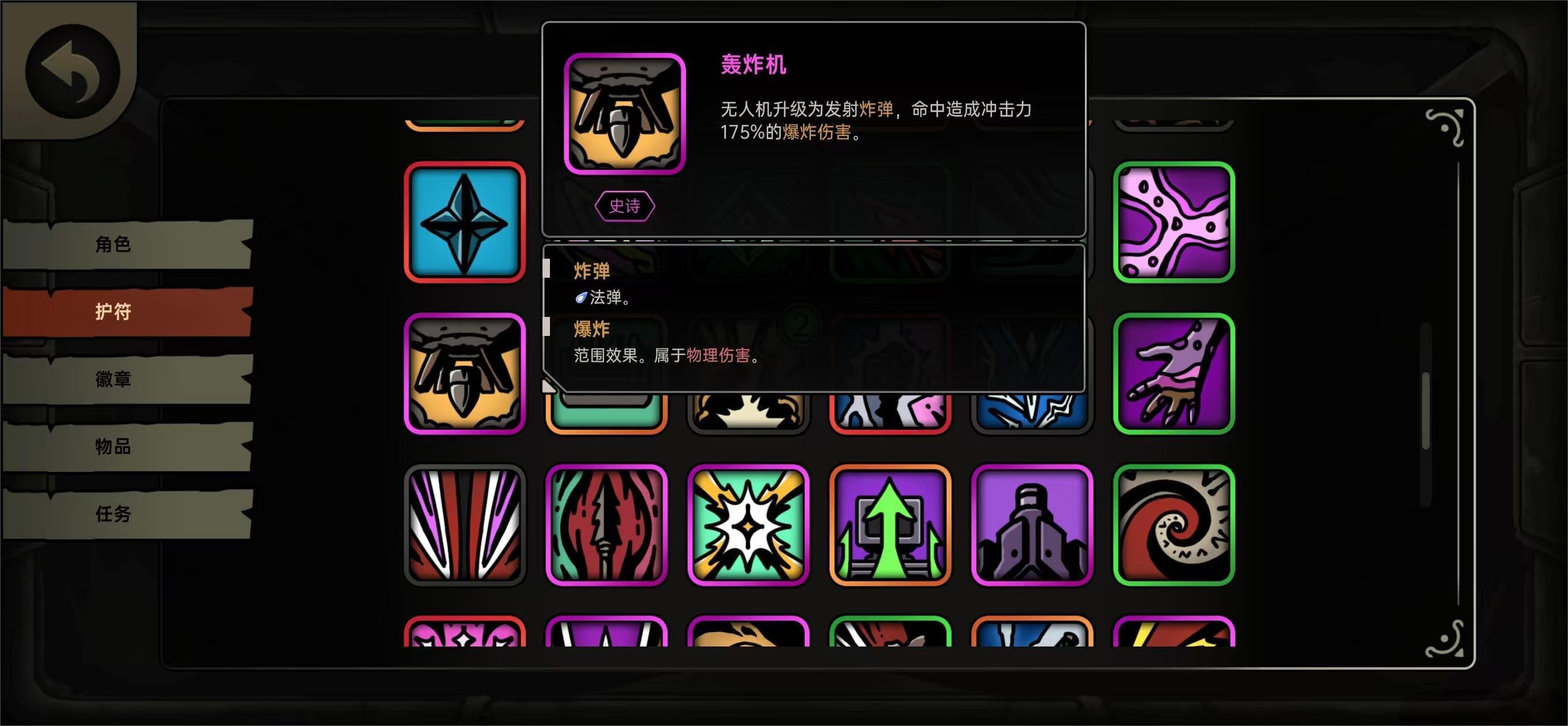The width and height of the screenshot is (1568, 726).
Task: Select the green upward arrow talisman icon
Action: point(890,525)
